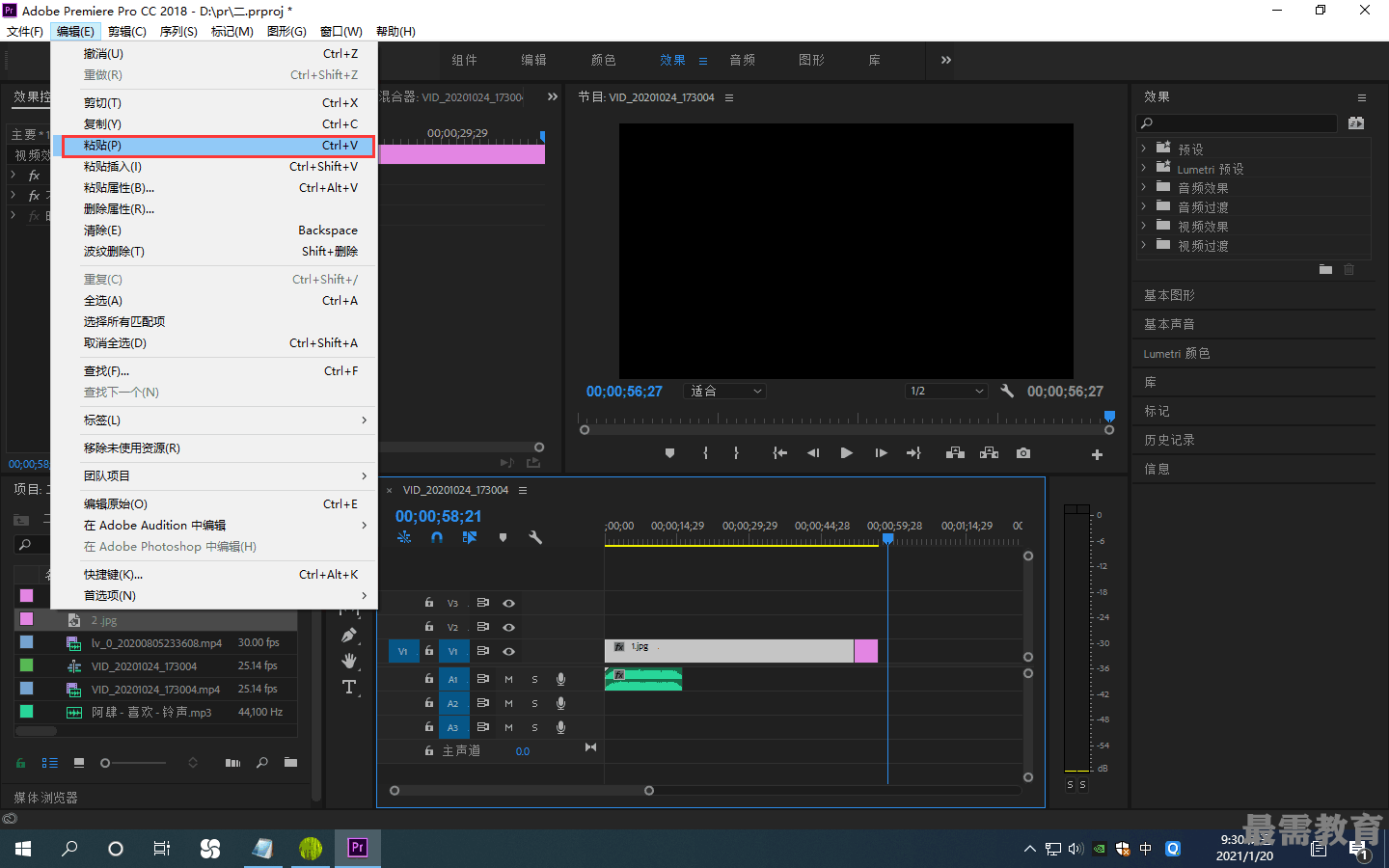The width and height of the screenshot is (1389, 868).
Task: Click the Play button in Program monitor
Action: click(x=846, y=453)
